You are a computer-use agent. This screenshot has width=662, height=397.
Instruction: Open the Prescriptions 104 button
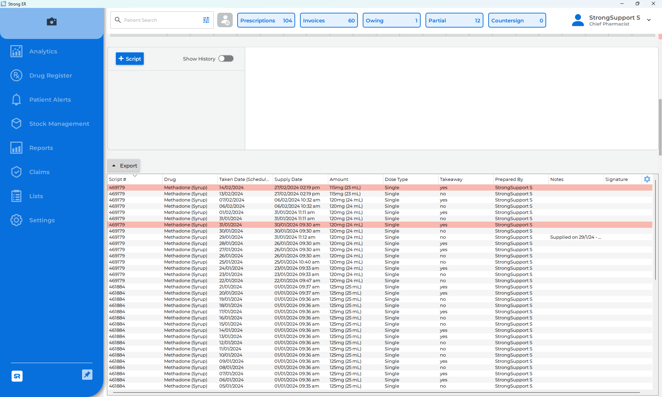point(266,20)
